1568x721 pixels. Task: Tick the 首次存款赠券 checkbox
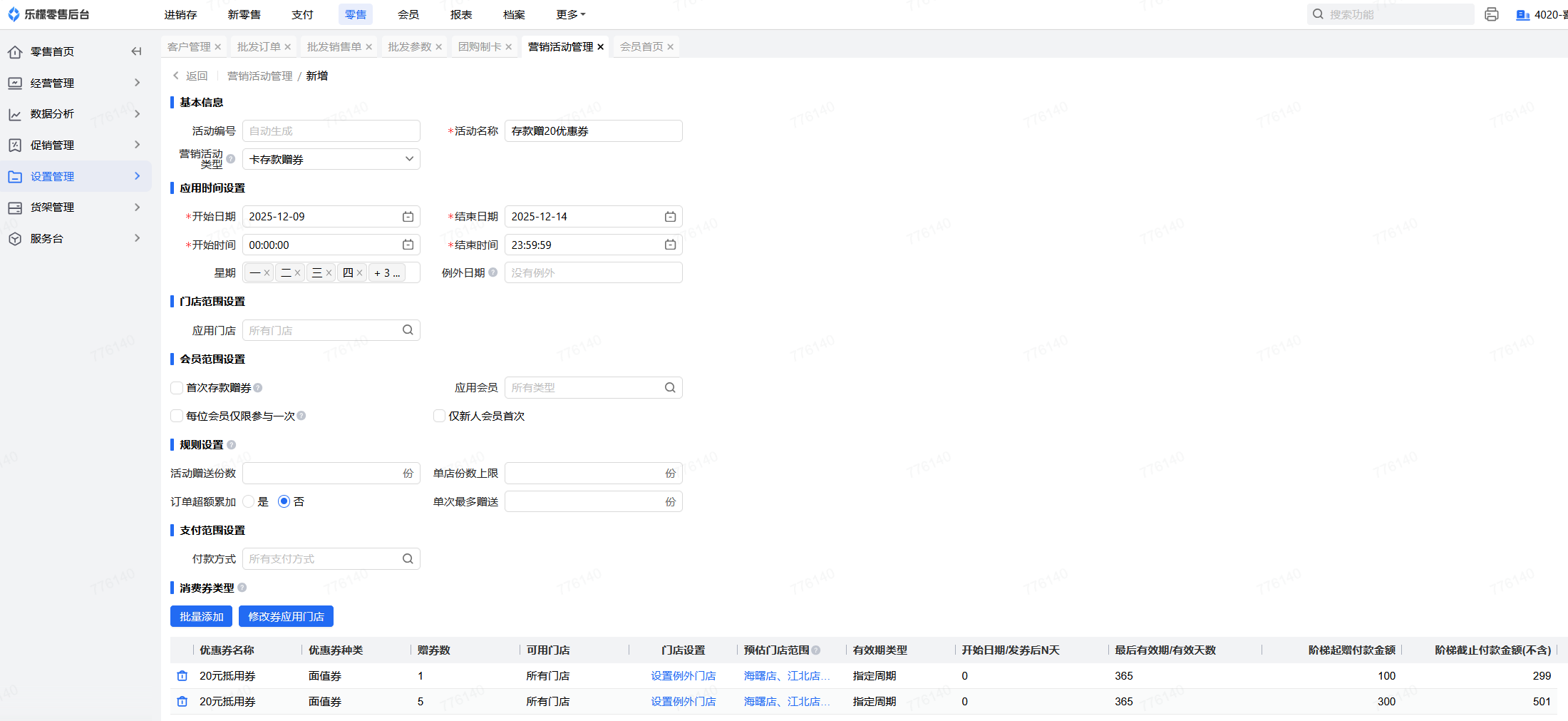point(177,387)
